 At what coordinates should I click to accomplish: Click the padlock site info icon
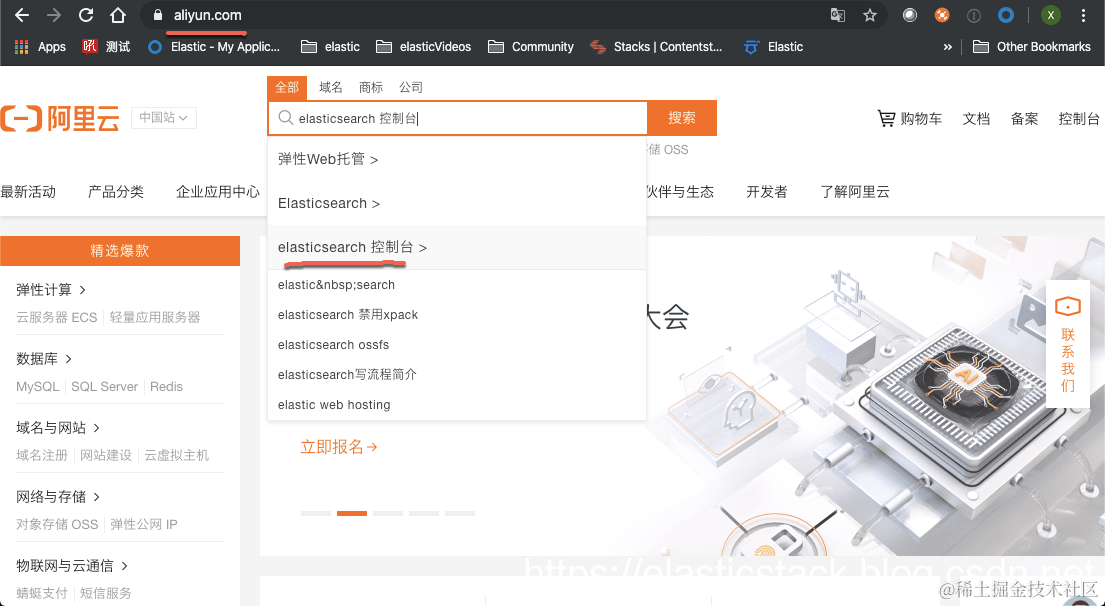click(x=157, y=15)
